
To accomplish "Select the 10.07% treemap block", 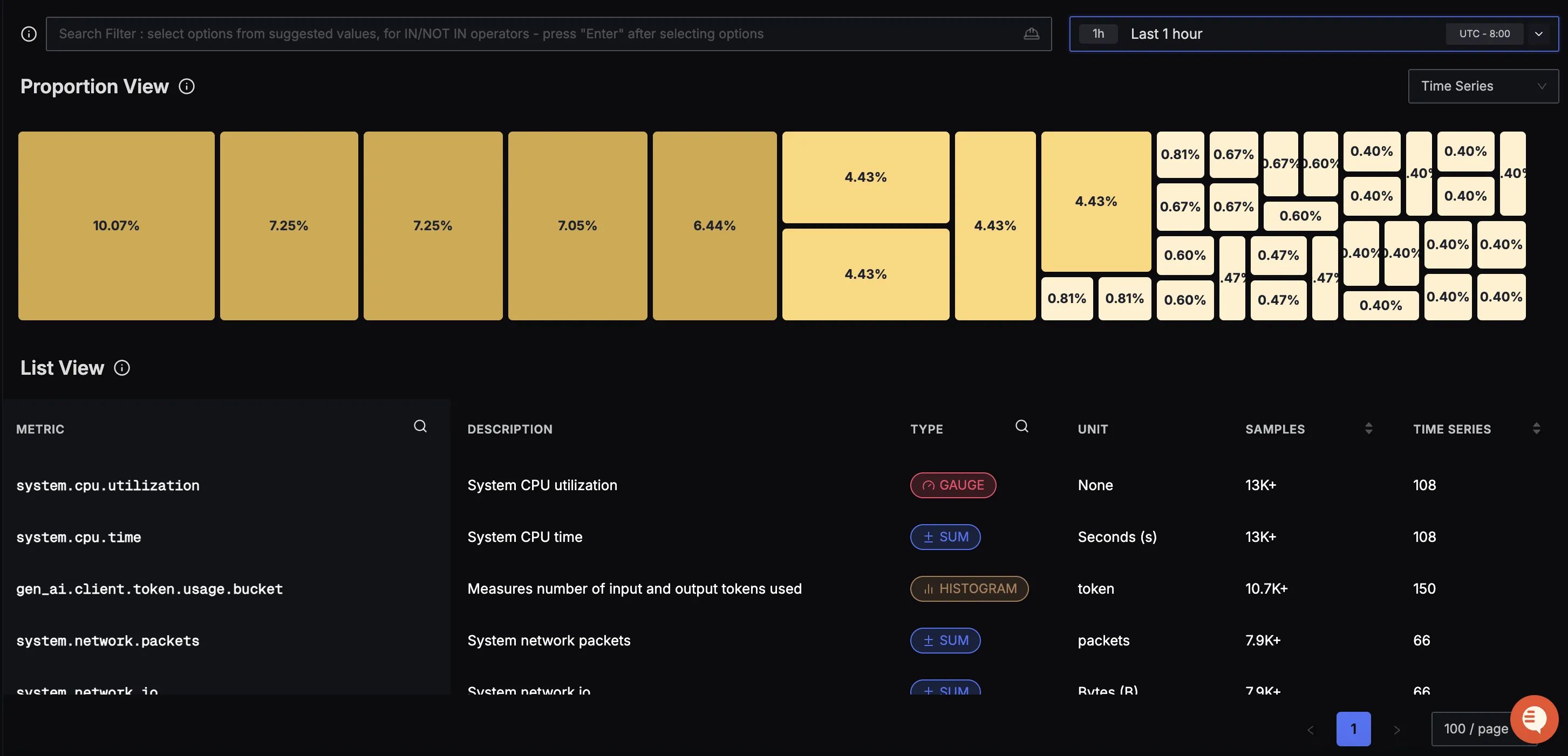I will click(115, 225).
